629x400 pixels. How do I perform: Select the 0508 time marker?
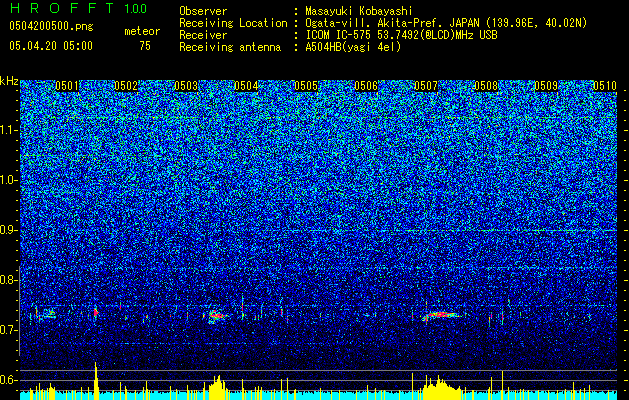(486, 86)
